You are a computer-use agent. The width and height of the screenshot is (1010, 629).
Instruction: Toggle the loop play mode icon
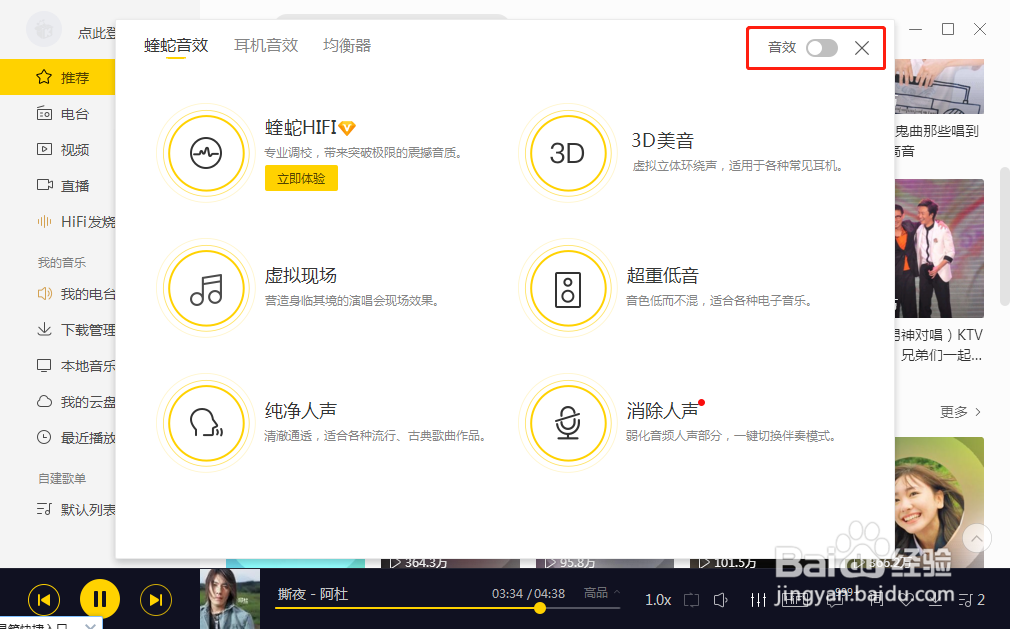pyautogui.click(x=691, y=600)
